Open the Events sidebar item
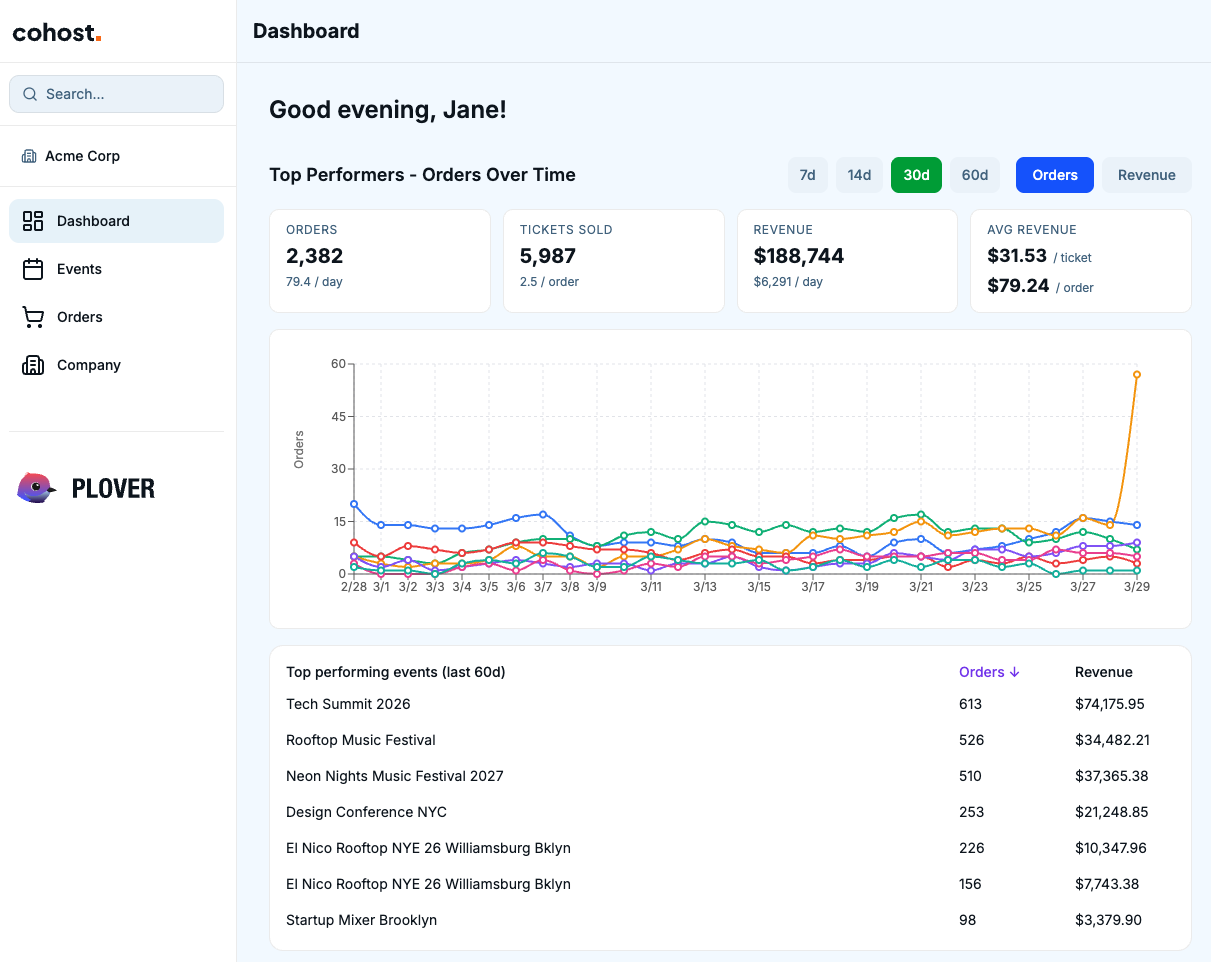The width and height of the screenshot is (1211, 962). (116, 269)
